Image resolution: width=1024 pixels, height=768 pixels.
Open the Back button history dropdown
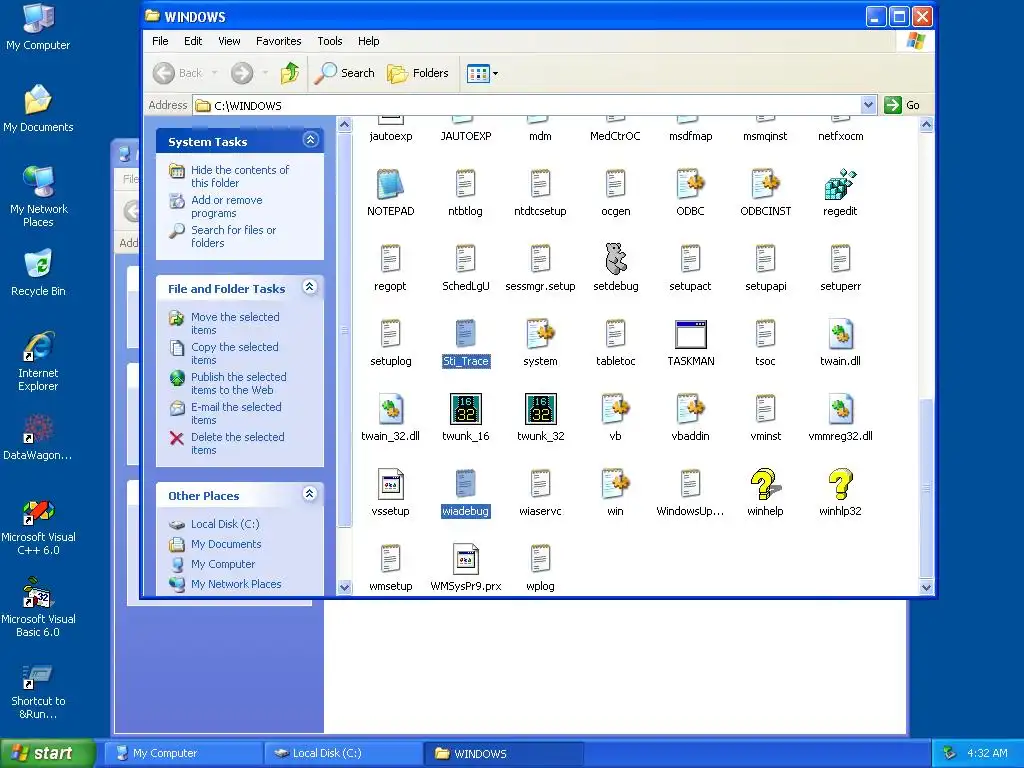coord(214,73)
